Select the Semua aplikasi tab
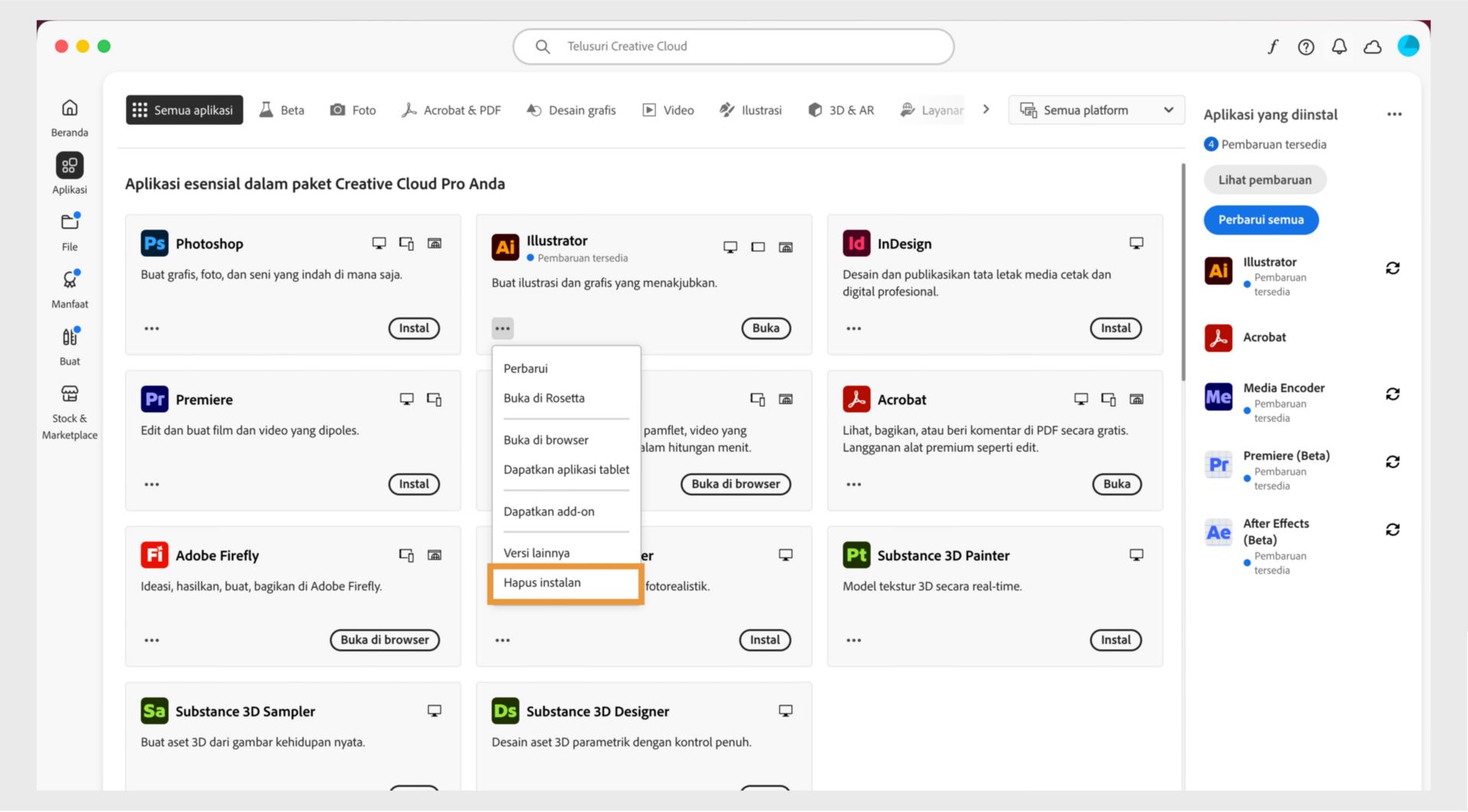This screenshot has width=1468, height=812. tap(184, 110)
